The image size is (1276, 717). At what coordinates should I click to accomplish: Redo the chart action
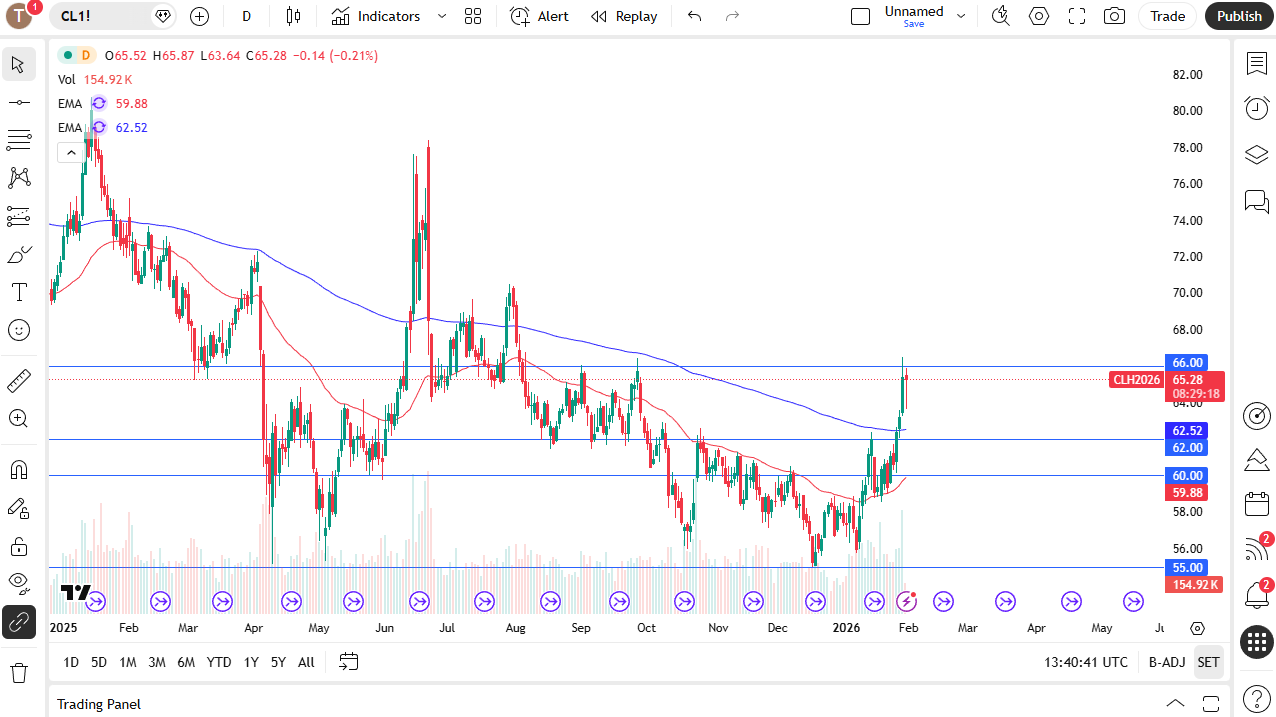pyautogui.click(x=732, y=16)
